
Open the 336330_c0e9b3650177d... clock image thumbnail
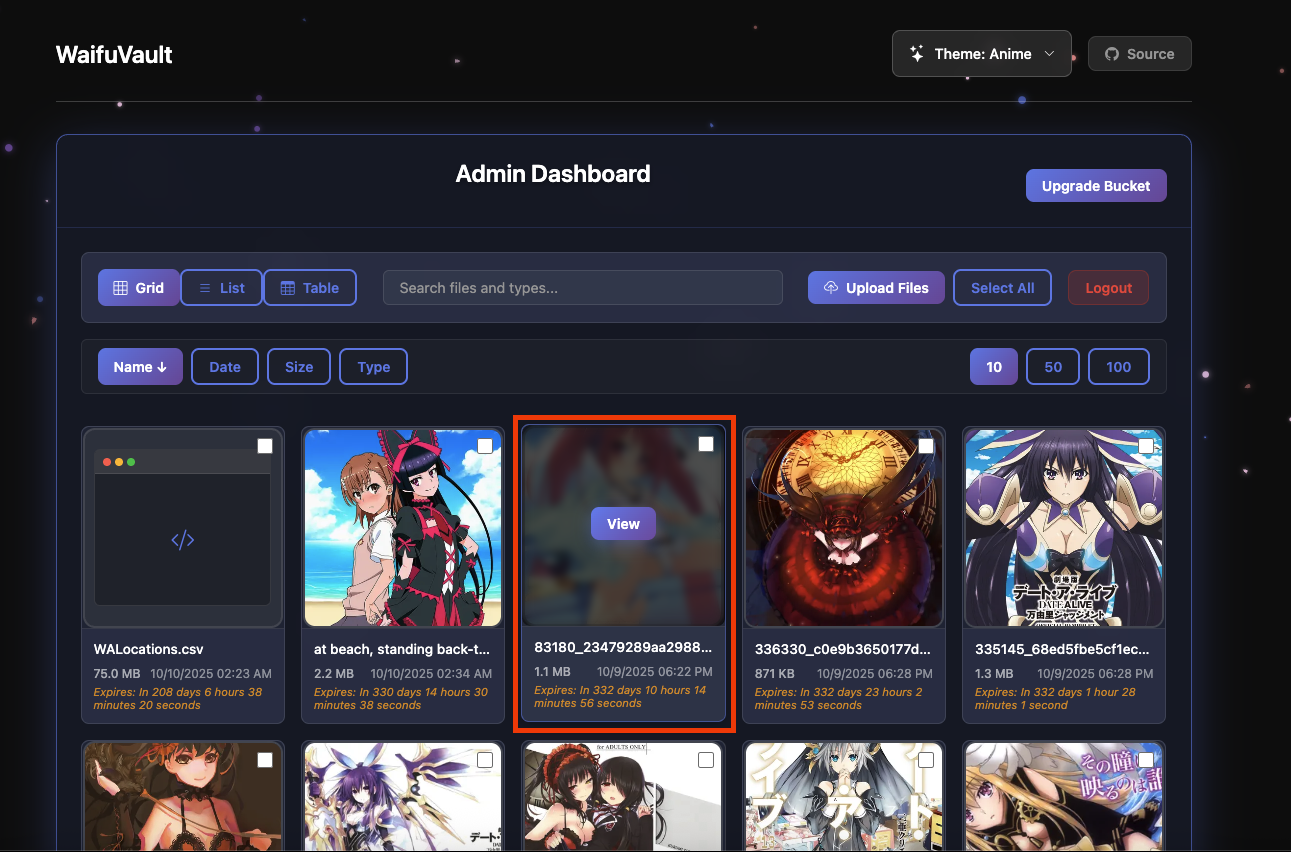(844, 528)
